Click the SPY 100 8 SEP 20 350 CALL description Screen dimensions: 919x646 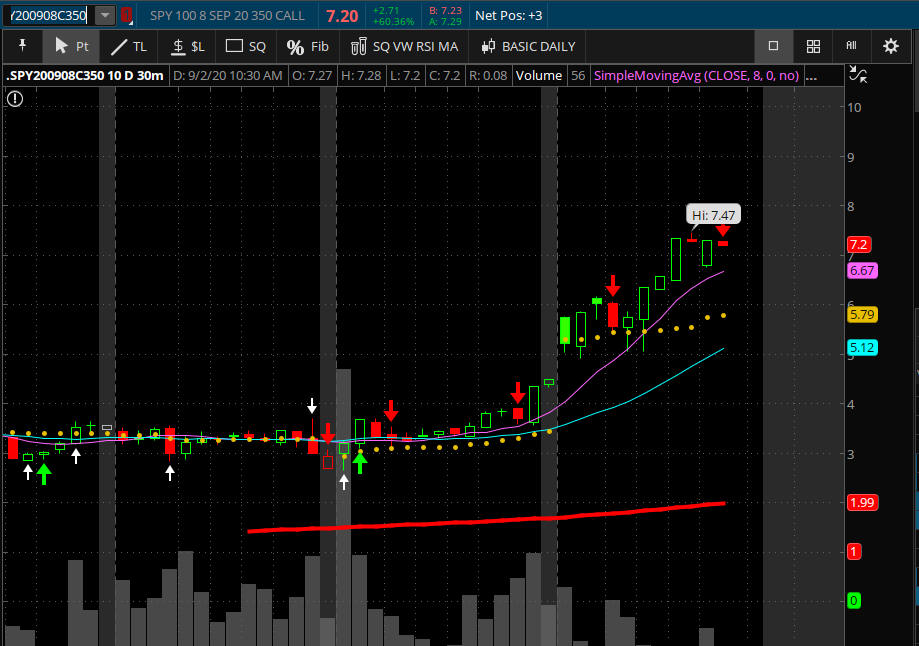tap(227, 16)
